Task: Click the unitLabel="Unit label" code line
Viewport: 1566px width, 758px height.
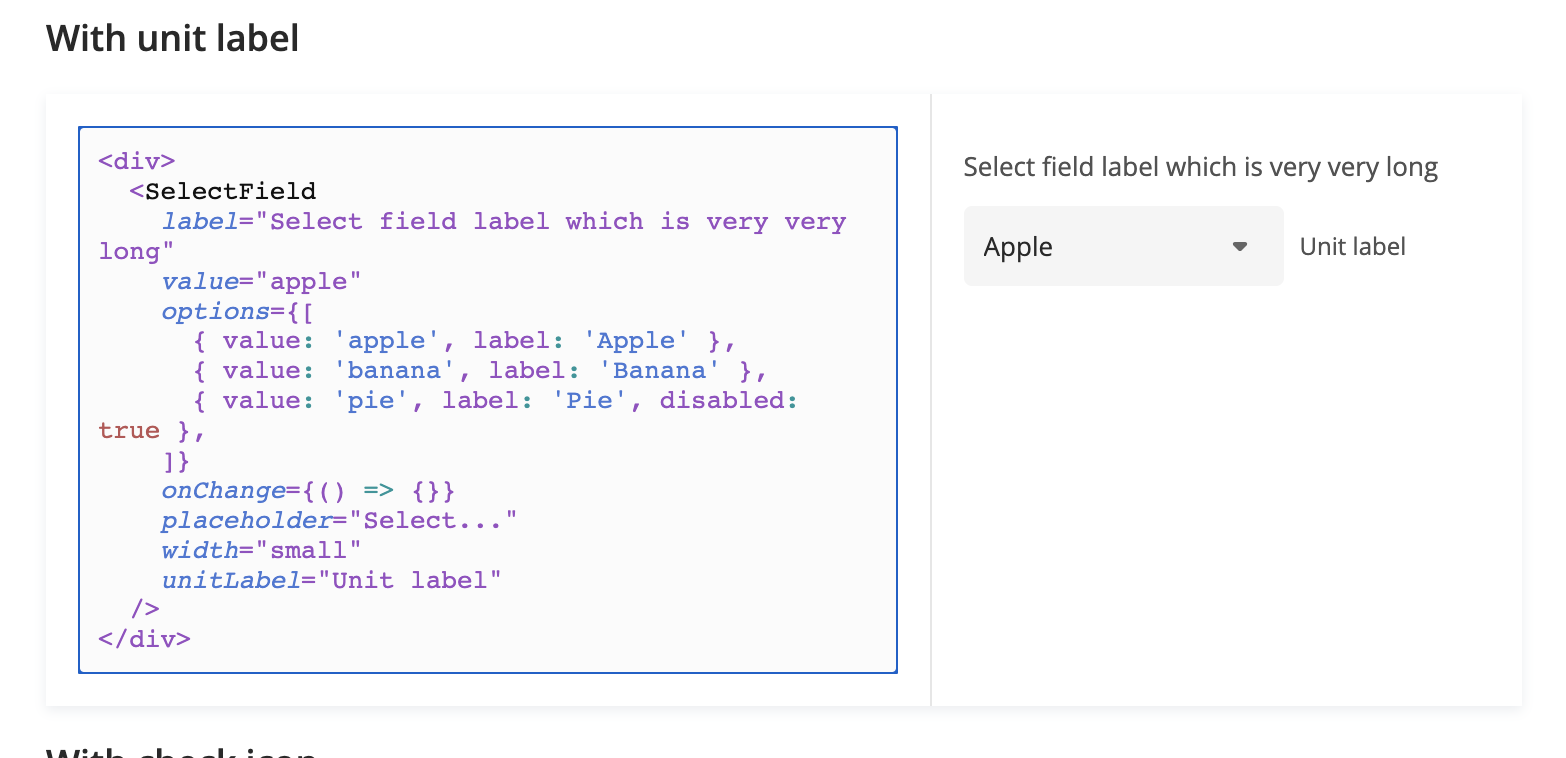Action: (330, 580)
